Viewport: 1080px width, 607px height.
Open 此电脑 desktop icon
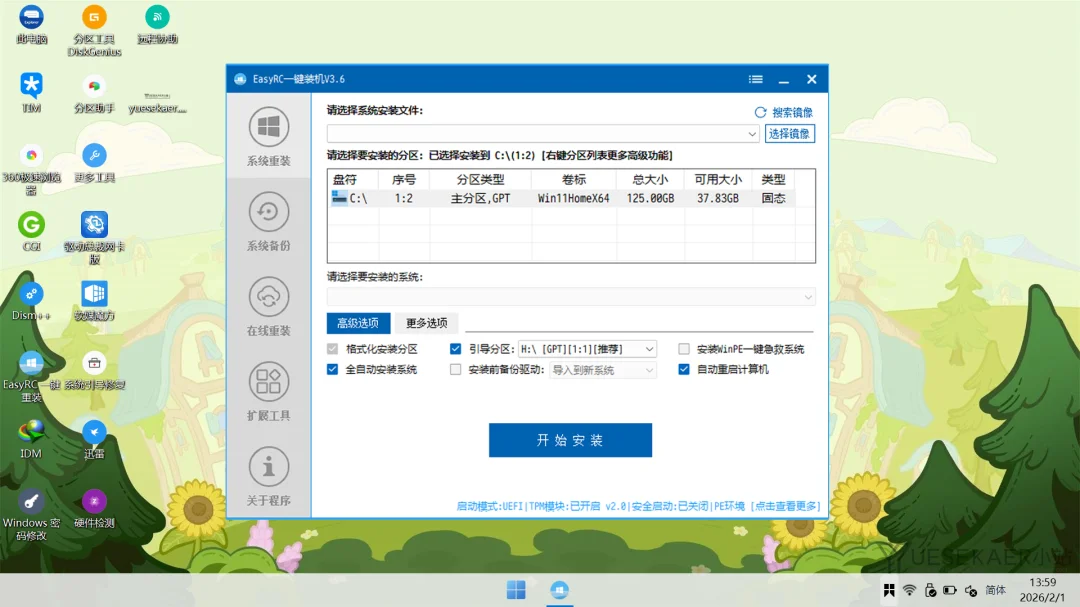32,25
